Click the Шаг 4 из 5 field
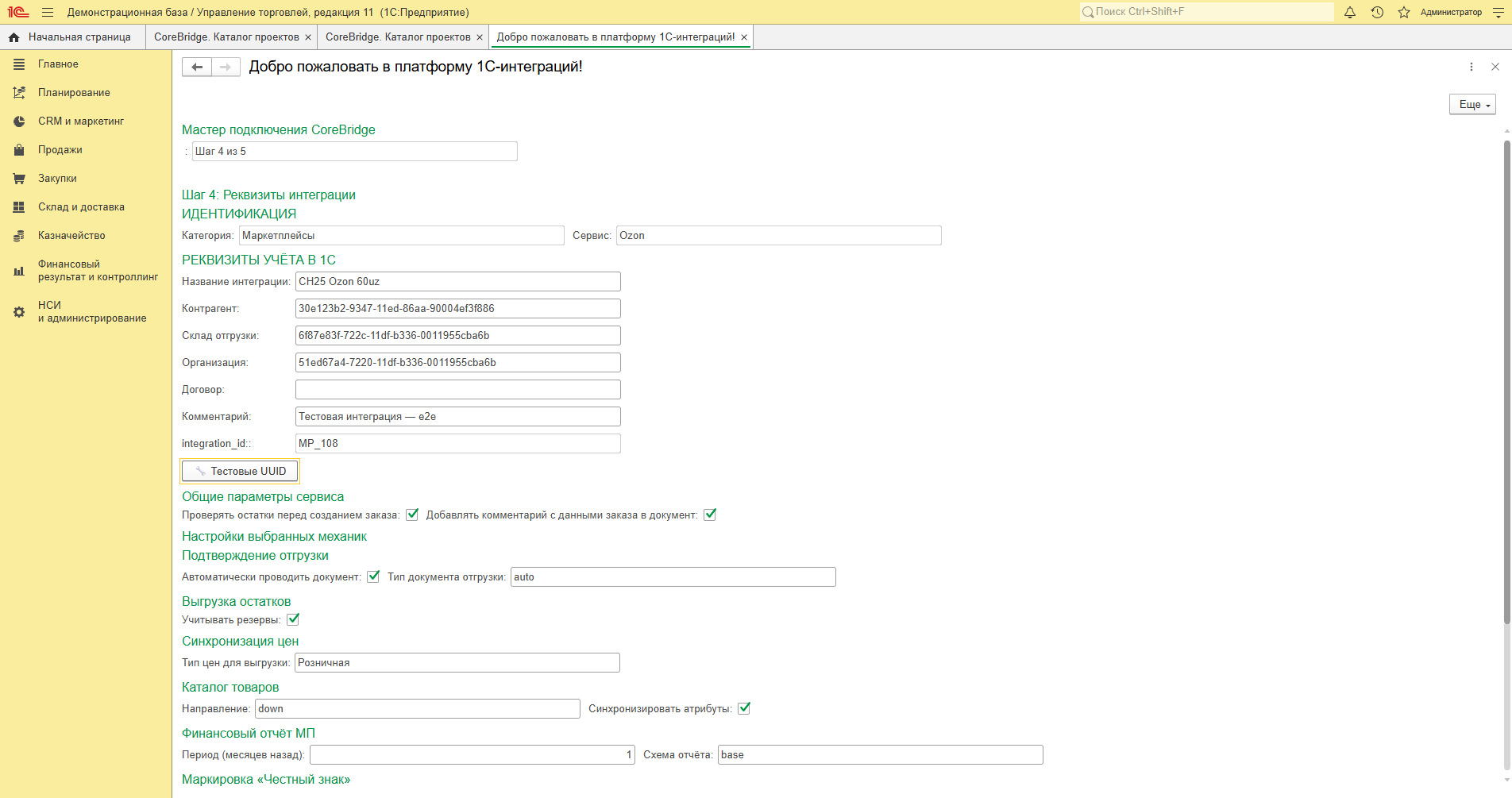The height and width of the screenshot is (798, 1512). [355, 152]
